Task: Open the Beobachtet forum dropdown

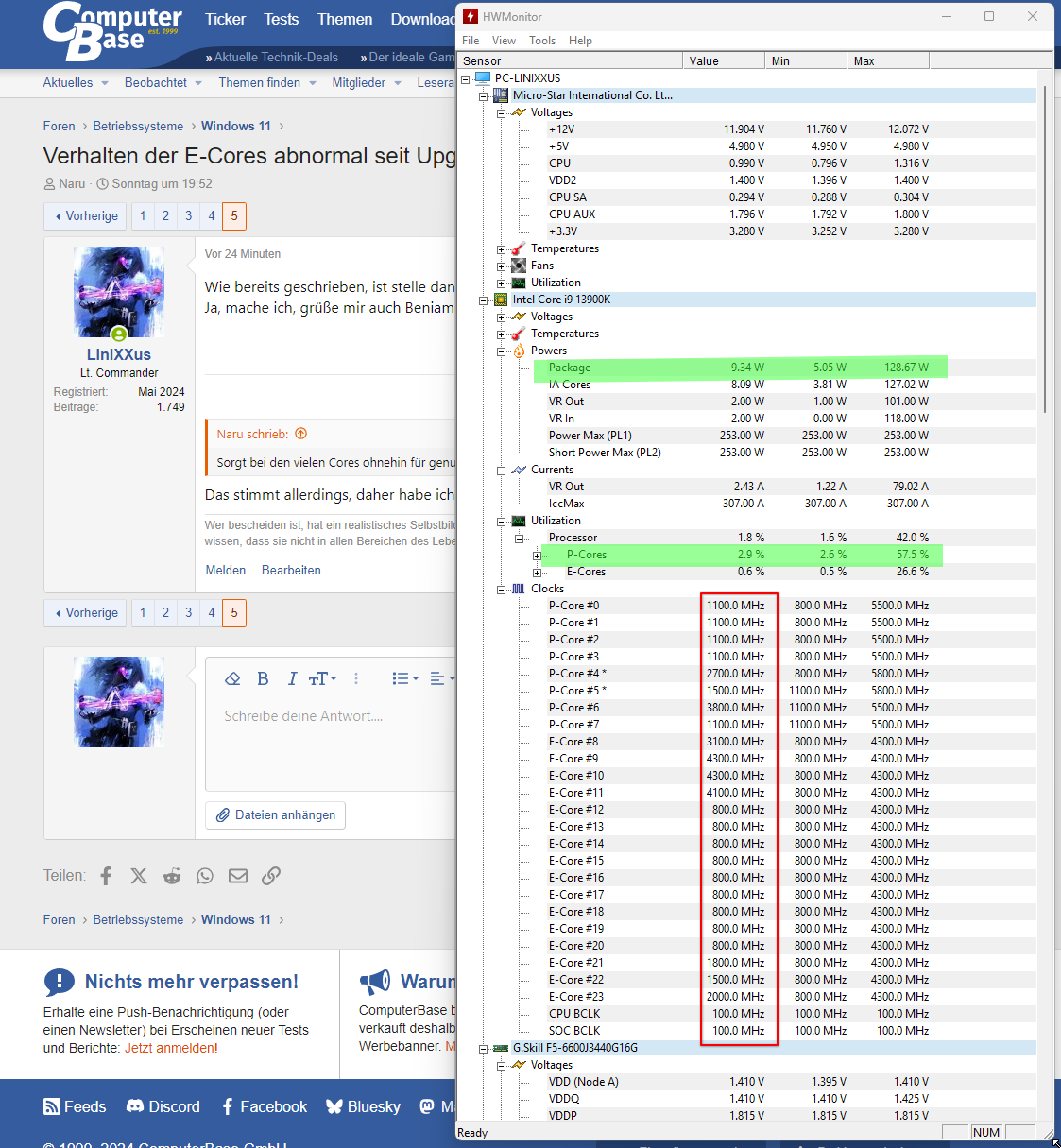Action: pyautogui.click(x=163, y=82)
